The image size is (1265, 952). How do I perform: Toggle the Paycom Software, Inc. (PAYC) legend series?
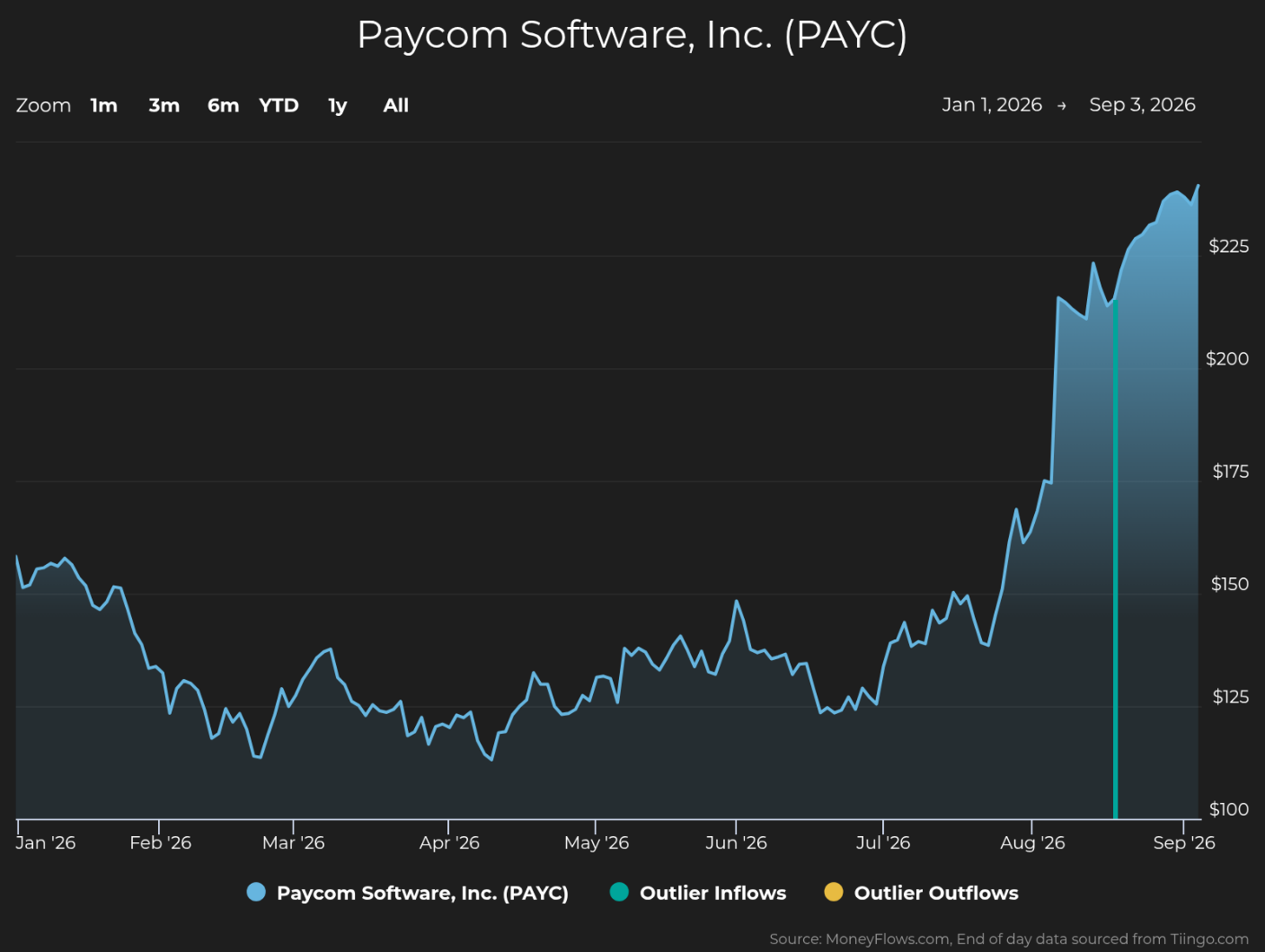point(408,893)
